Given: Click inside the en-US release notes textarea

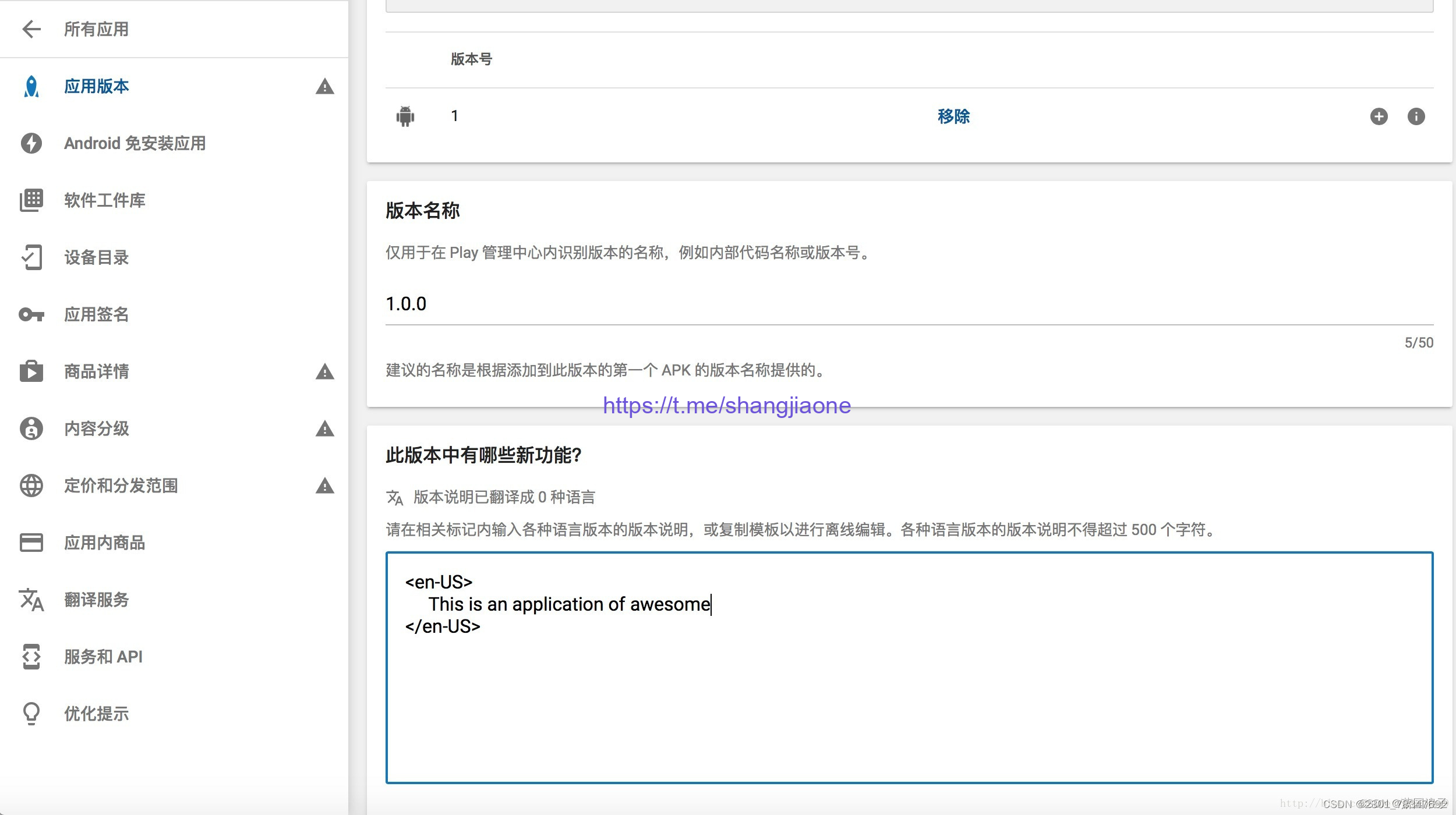Looking at the screenshot, I should point(909,699).
